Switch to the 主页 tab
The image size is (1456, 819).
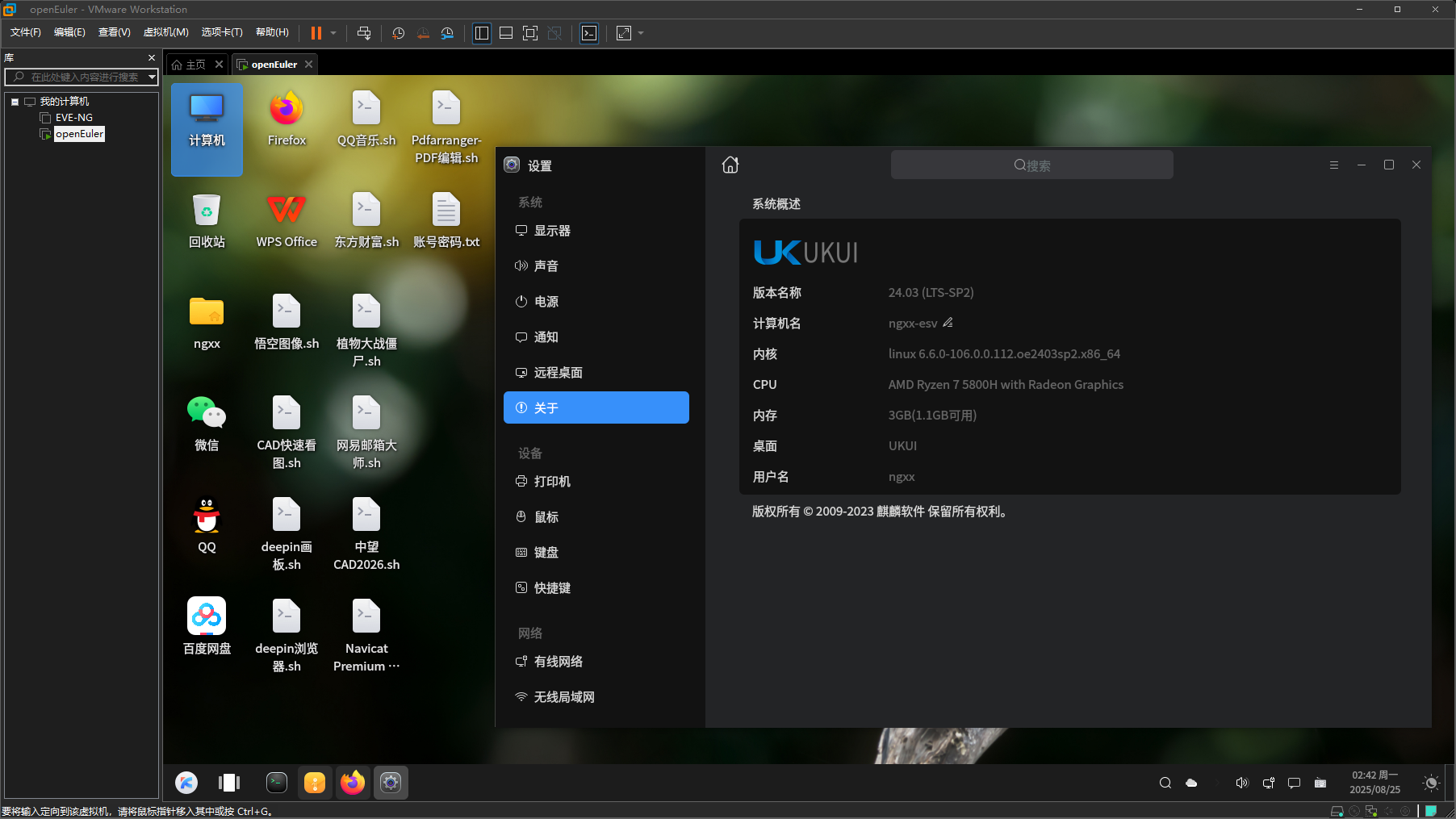tap(196, 65)
